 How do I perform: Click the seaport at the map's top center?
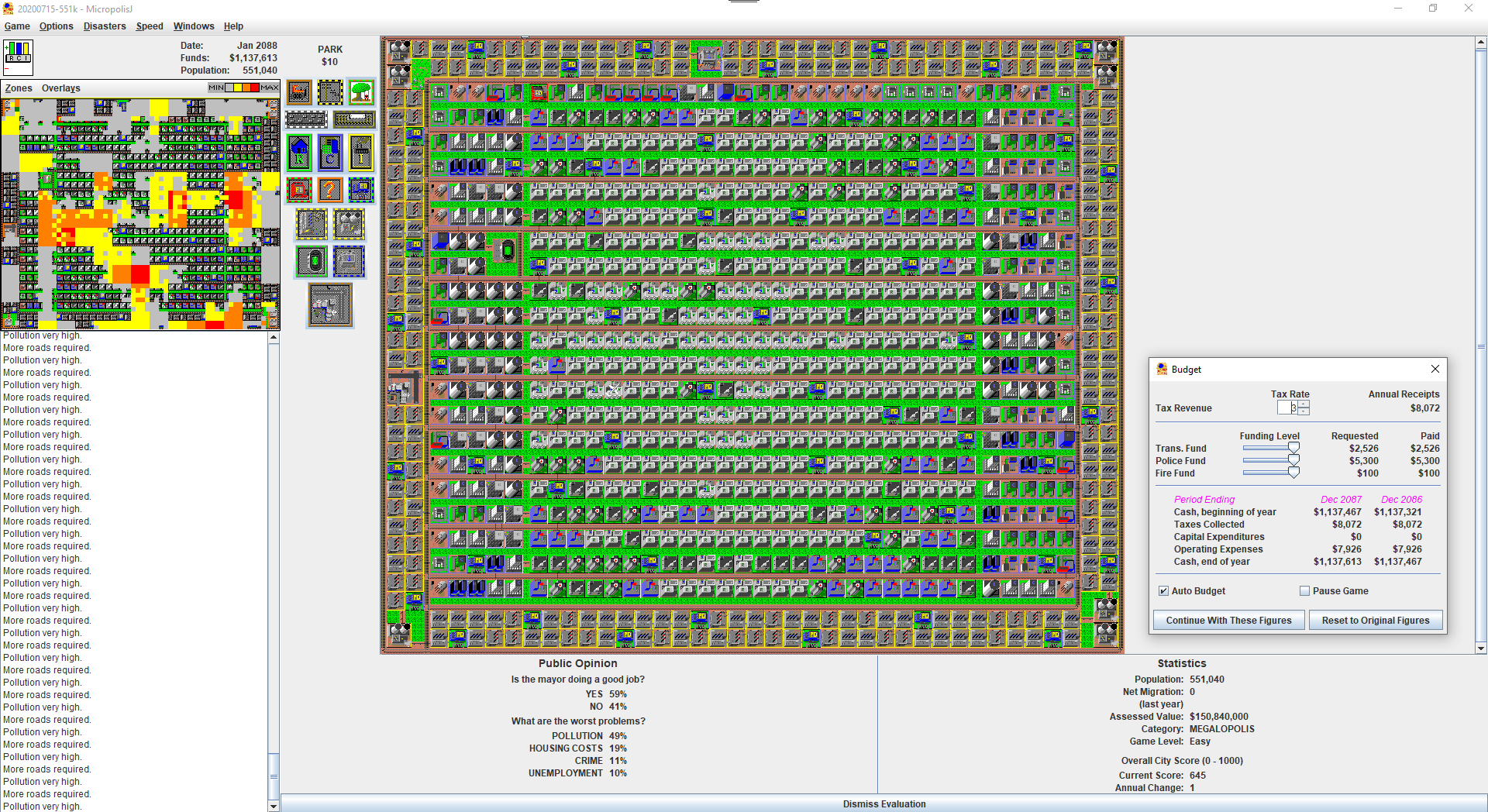[708, 57]
